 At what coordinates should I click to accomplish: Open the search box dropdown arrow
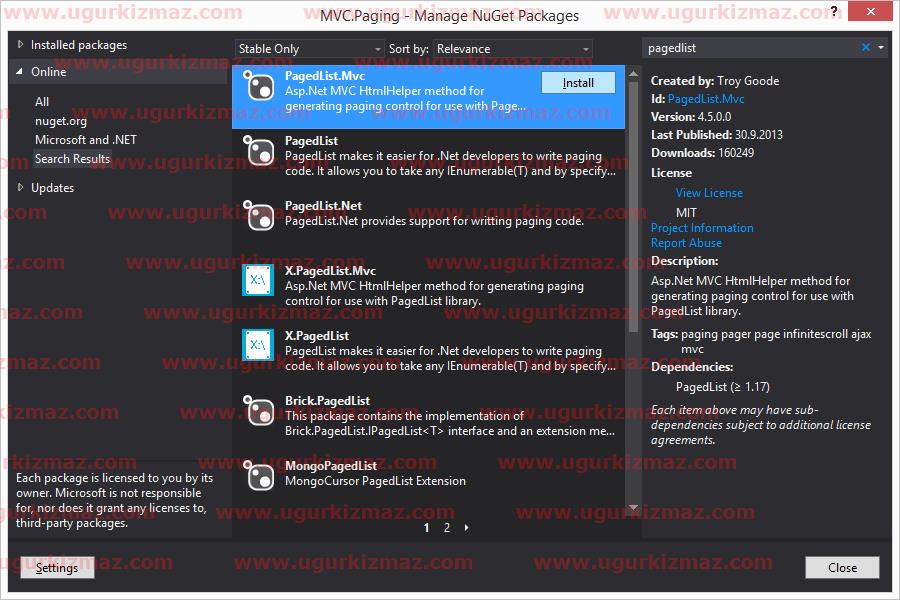point(881,48)
